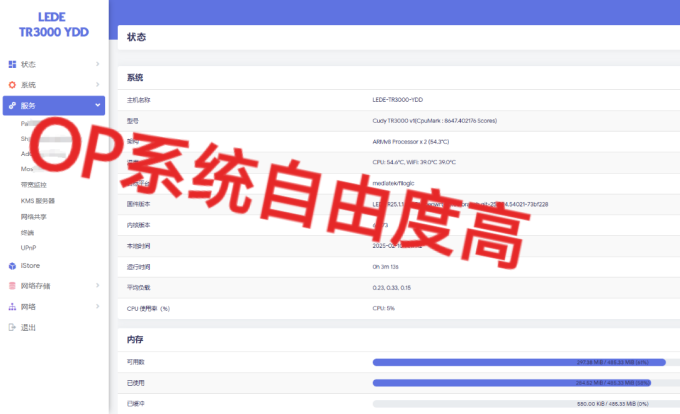Click the LEDE TR3000 YDD logo
The width and height of the screenshot is (680, 414).
tap(53, 24)
